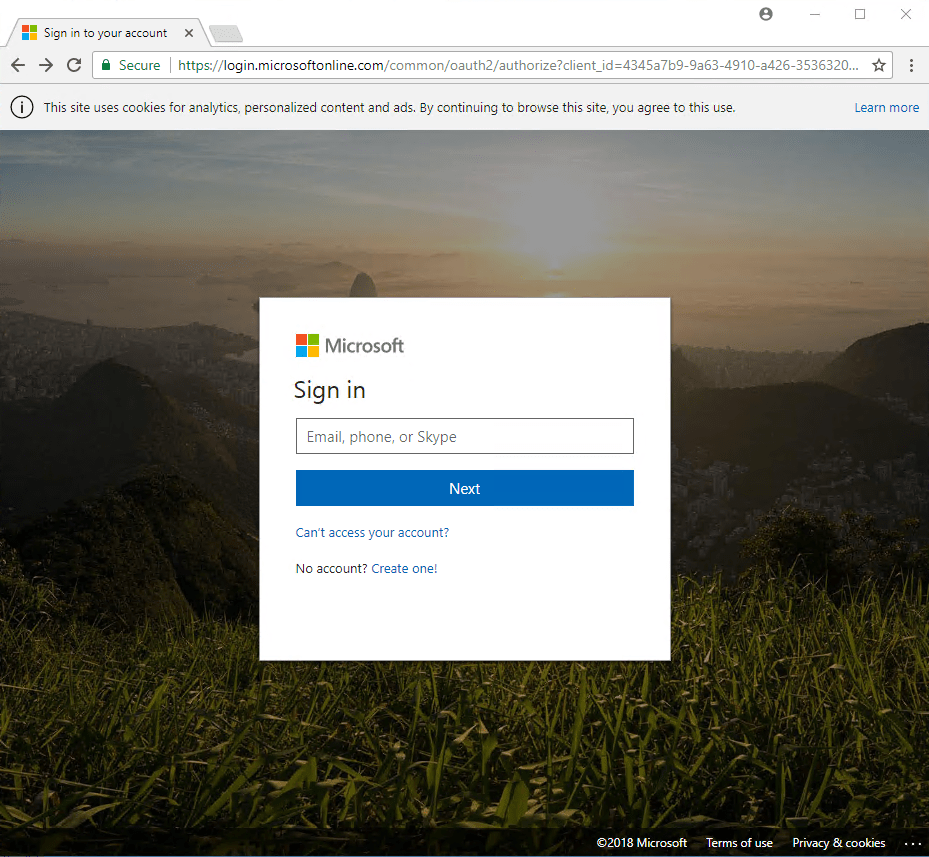Click the 'Create one!' link
929x857 pixels.
pyautogui.click(x=404, y=569)
